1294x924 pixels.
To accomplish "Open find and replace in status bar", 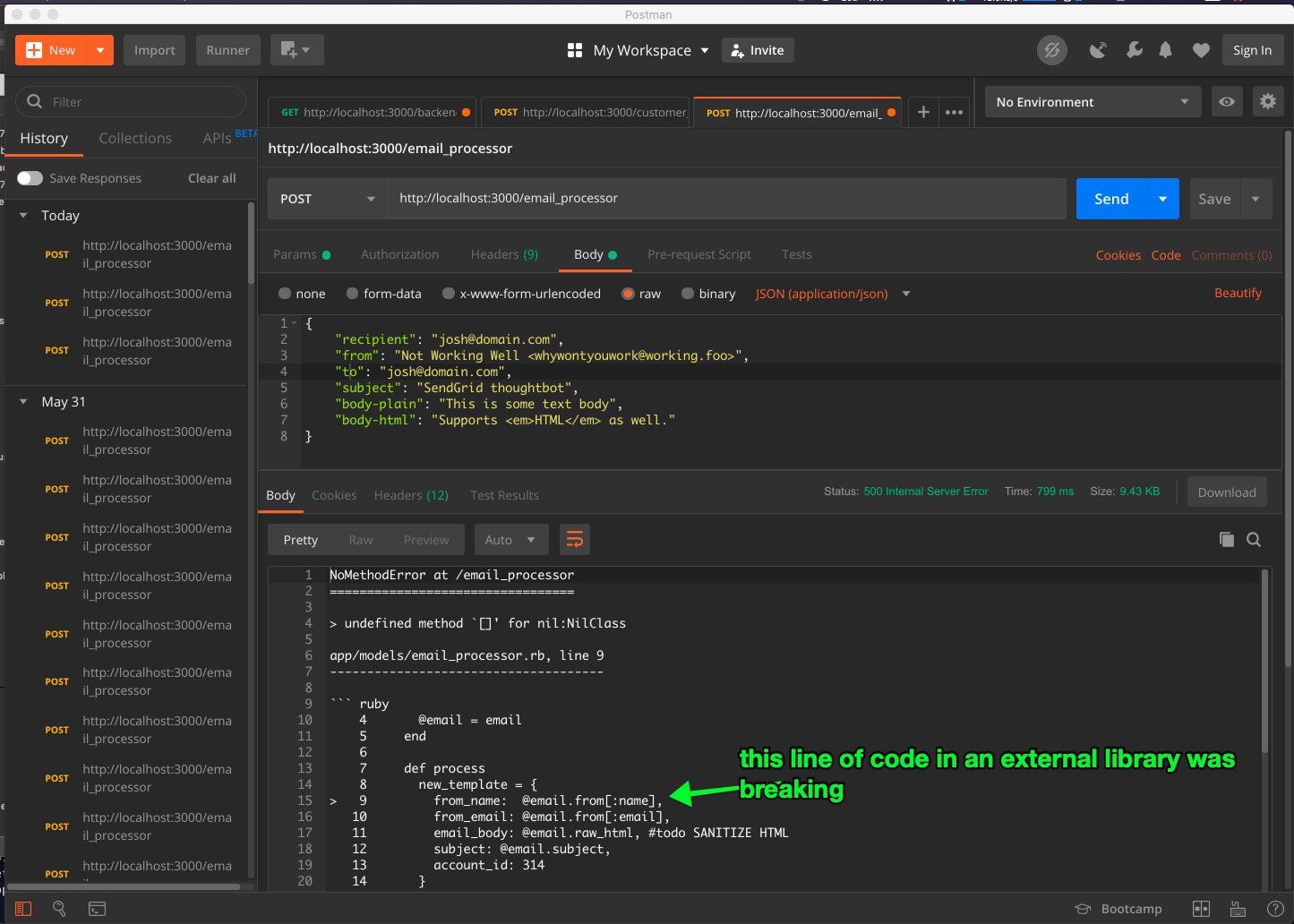I will [x=59, y=909].
